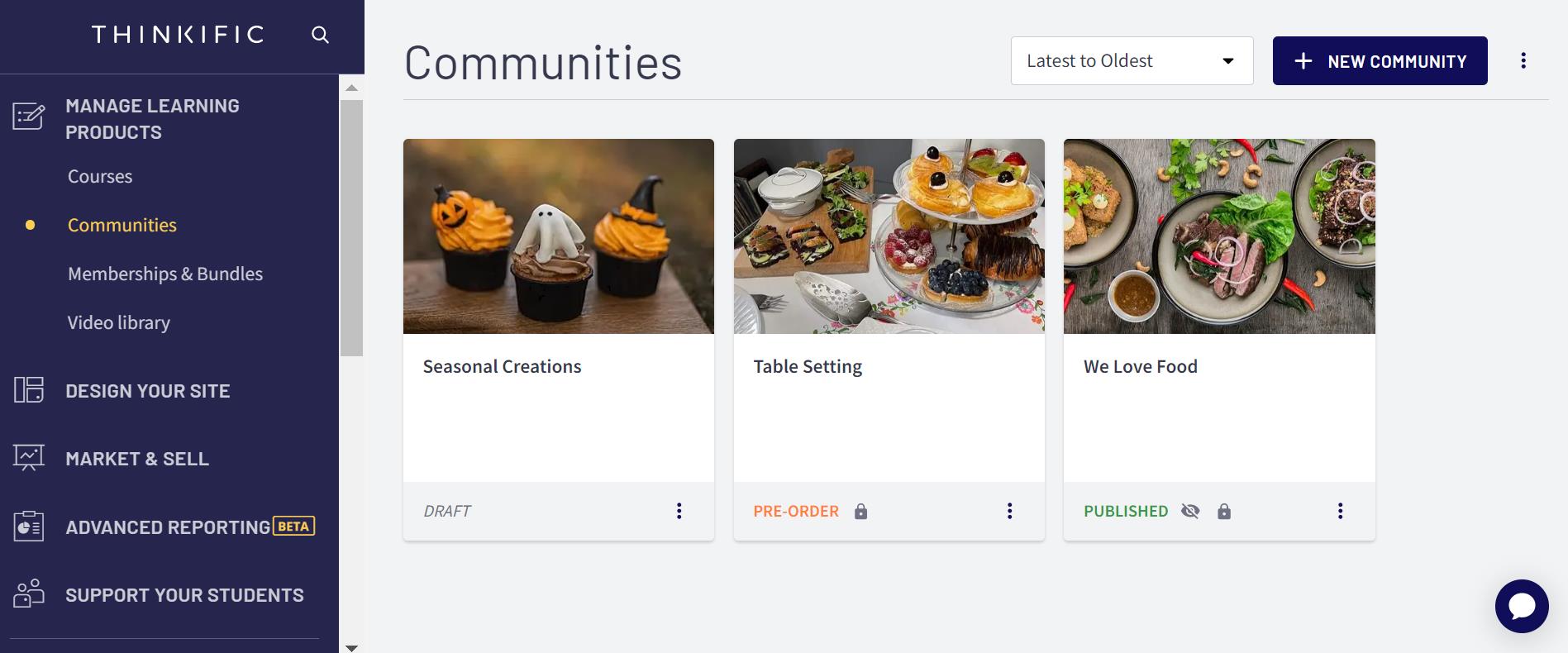This screenshot has height=653, width=1568.
Task: Toggle visibility on the We Love Food community
Action: coord(1190,511)
